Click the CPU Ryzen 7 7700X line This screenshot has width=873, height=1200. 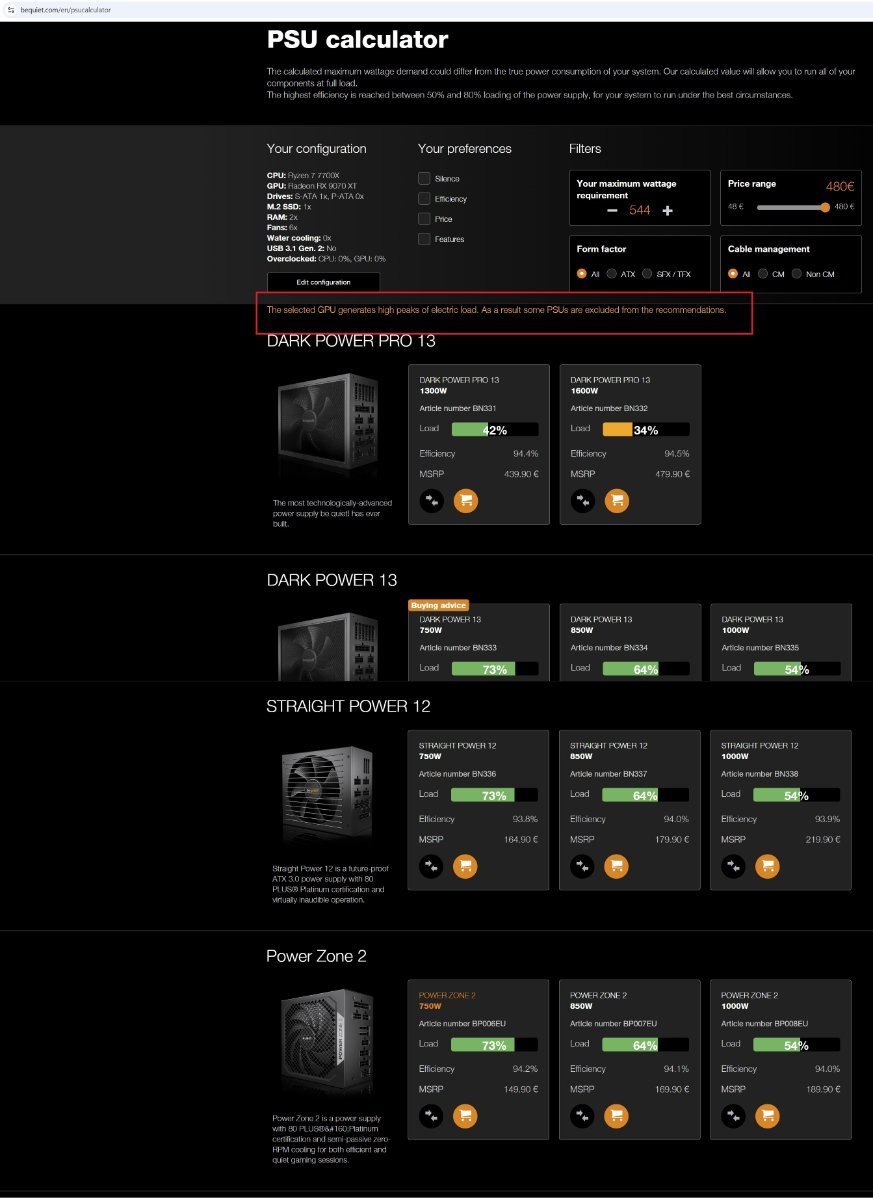[303, 176]
